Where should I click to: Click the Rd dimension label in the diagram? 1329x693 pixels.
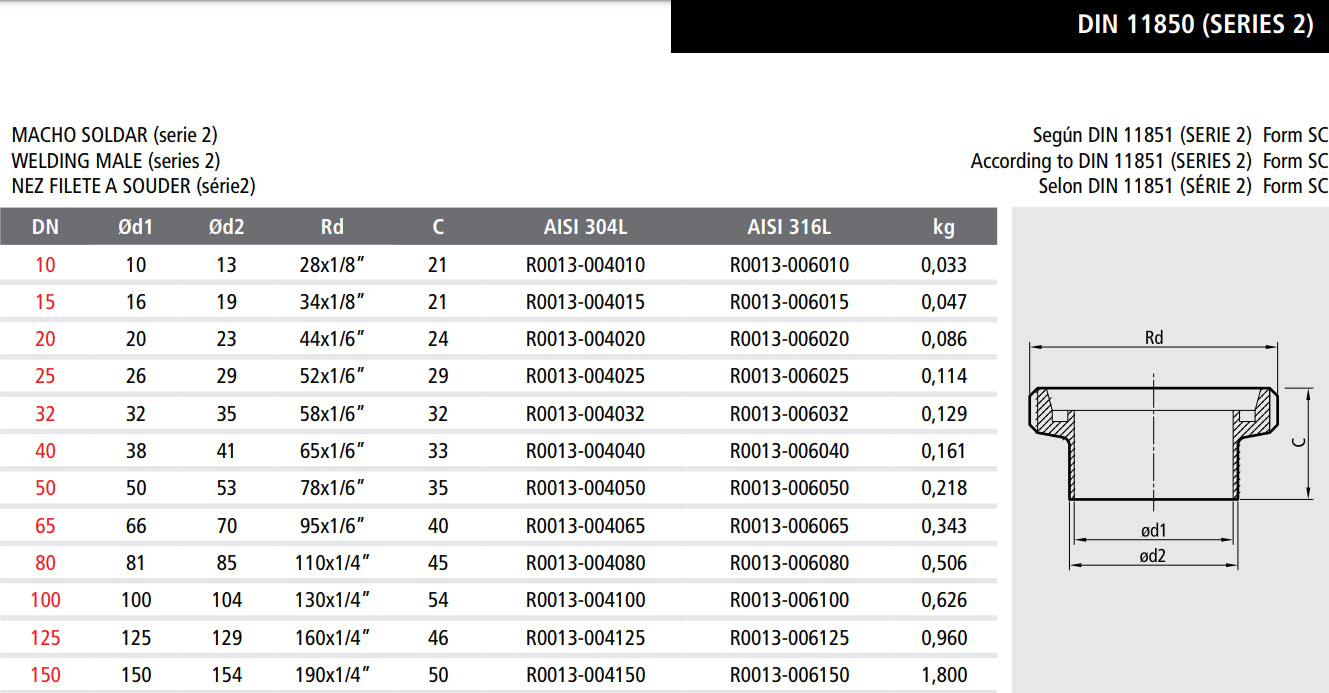pyautogui.click(x=1154, y=338)
